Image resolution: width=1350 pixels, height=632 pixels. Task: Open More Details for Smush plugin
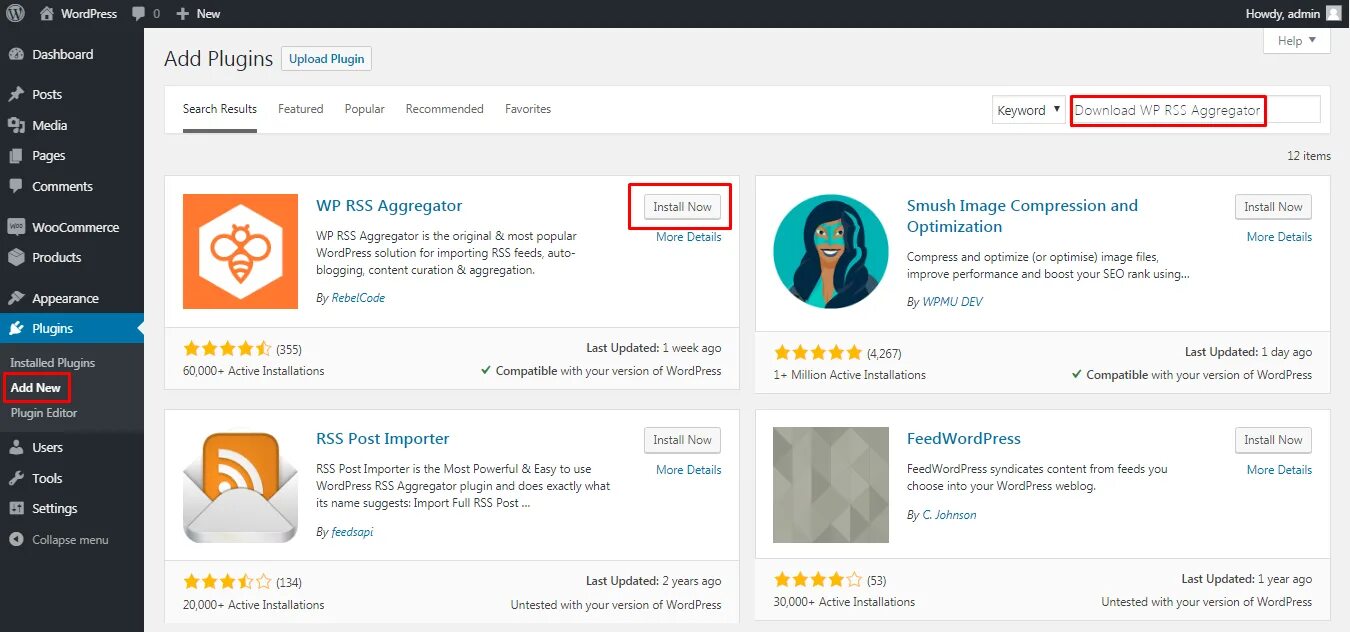point(1279,237)
